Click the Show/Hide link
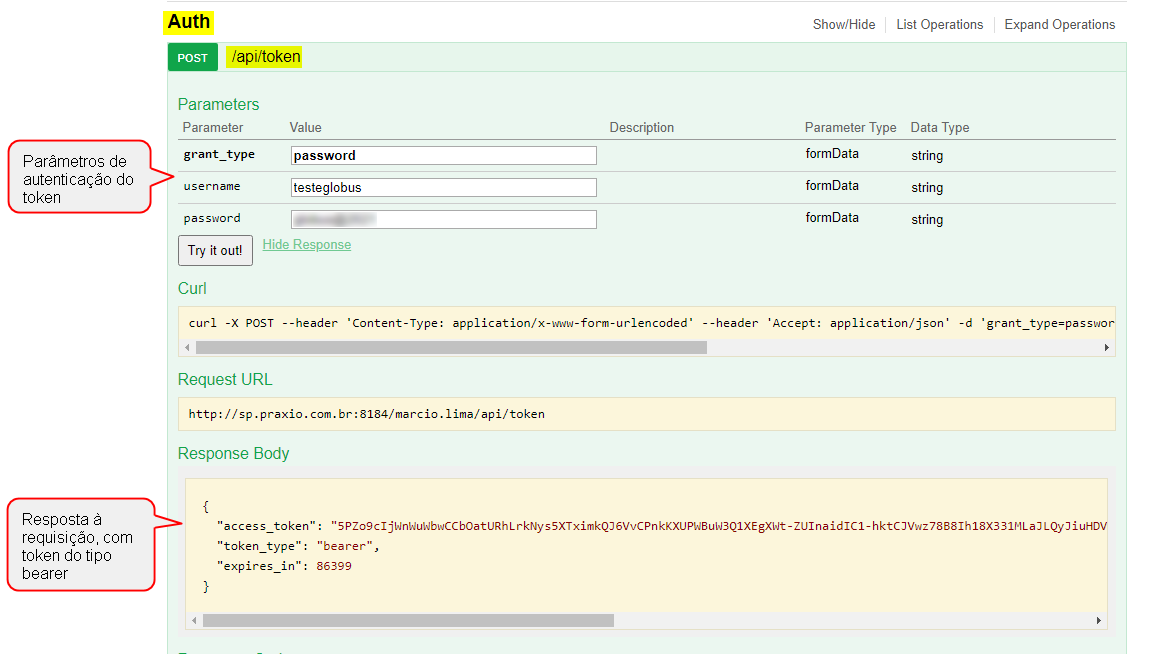 (x=843, y=24)
